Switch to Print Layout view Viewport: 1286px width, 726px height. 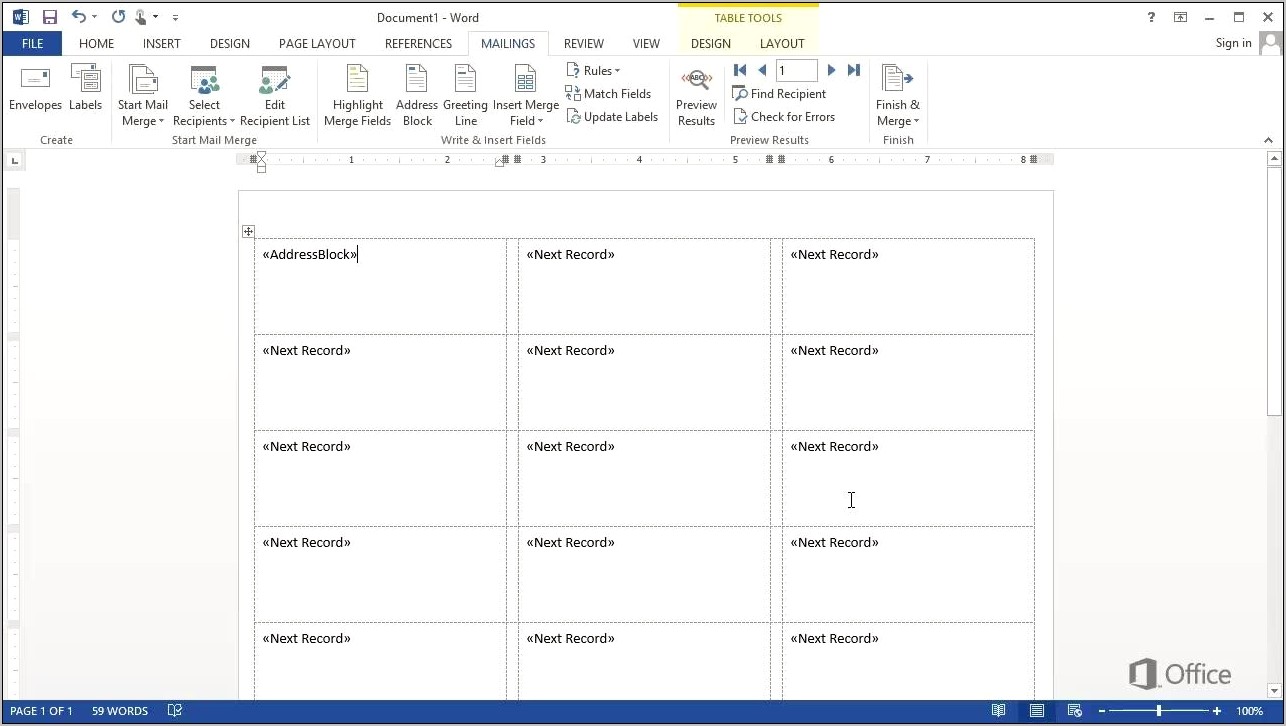(x=1037, y=711)
